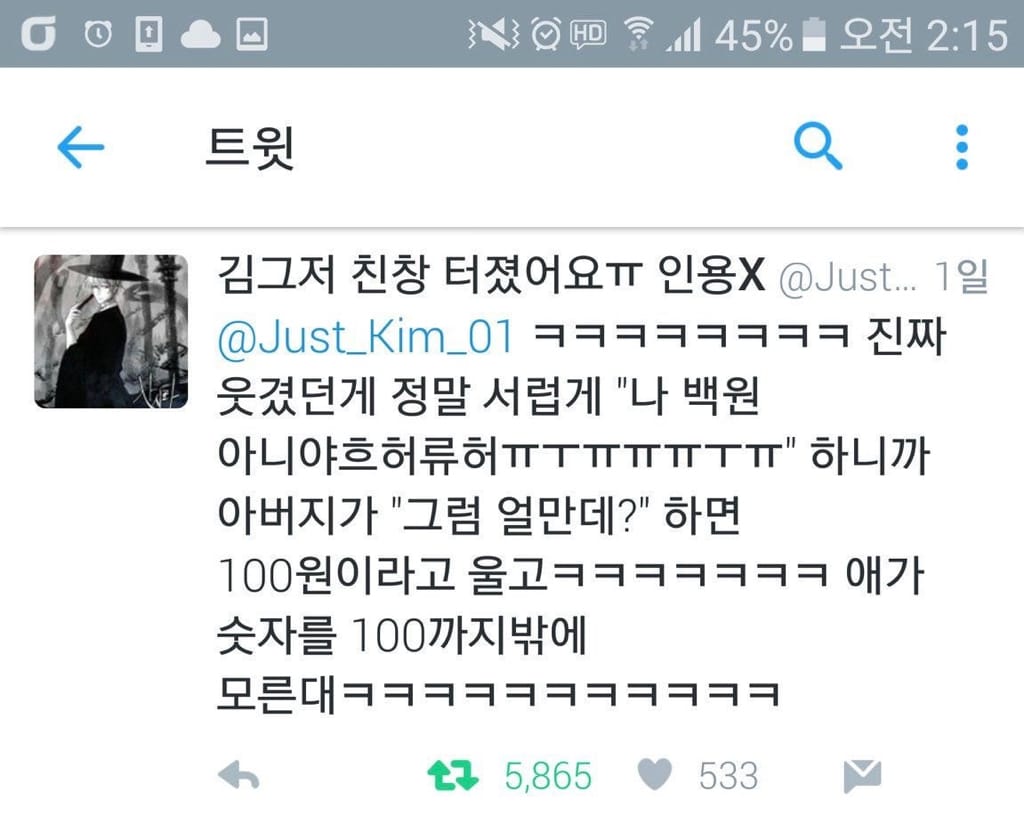Viewport: 1024px width, 816px height.
Task: Tap the truncated @Just... handle text
Action: click(x=848, y=277)
